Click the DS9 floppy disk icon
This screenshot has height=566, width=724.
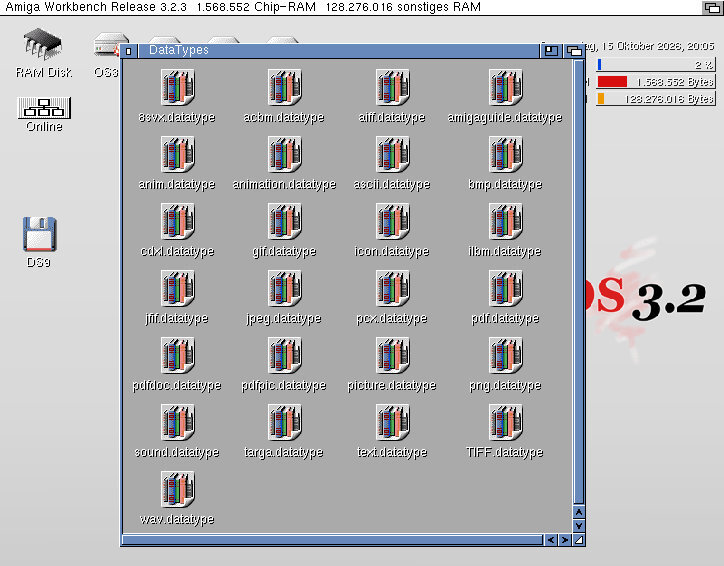[x=40, y=234]
